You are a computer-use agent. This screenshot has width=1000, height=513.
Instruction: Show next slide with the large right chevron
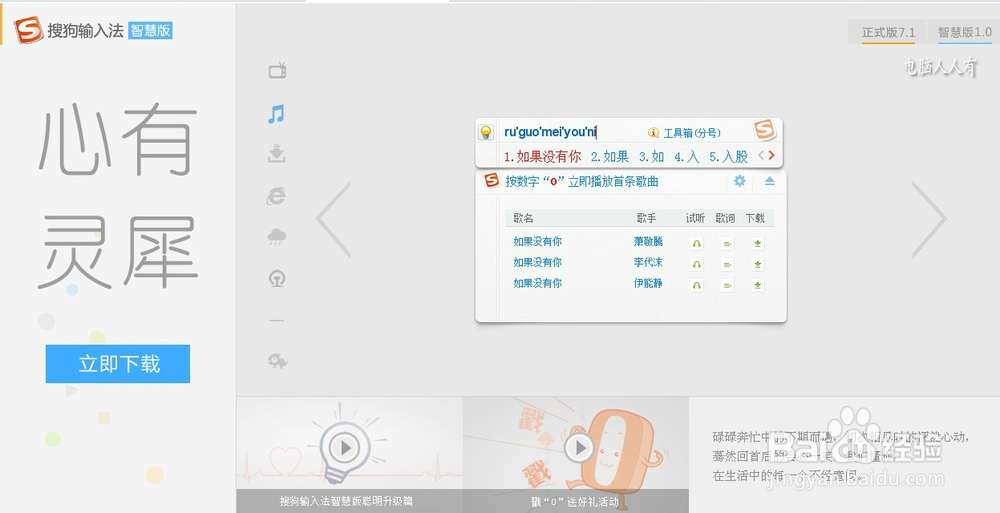929,219
